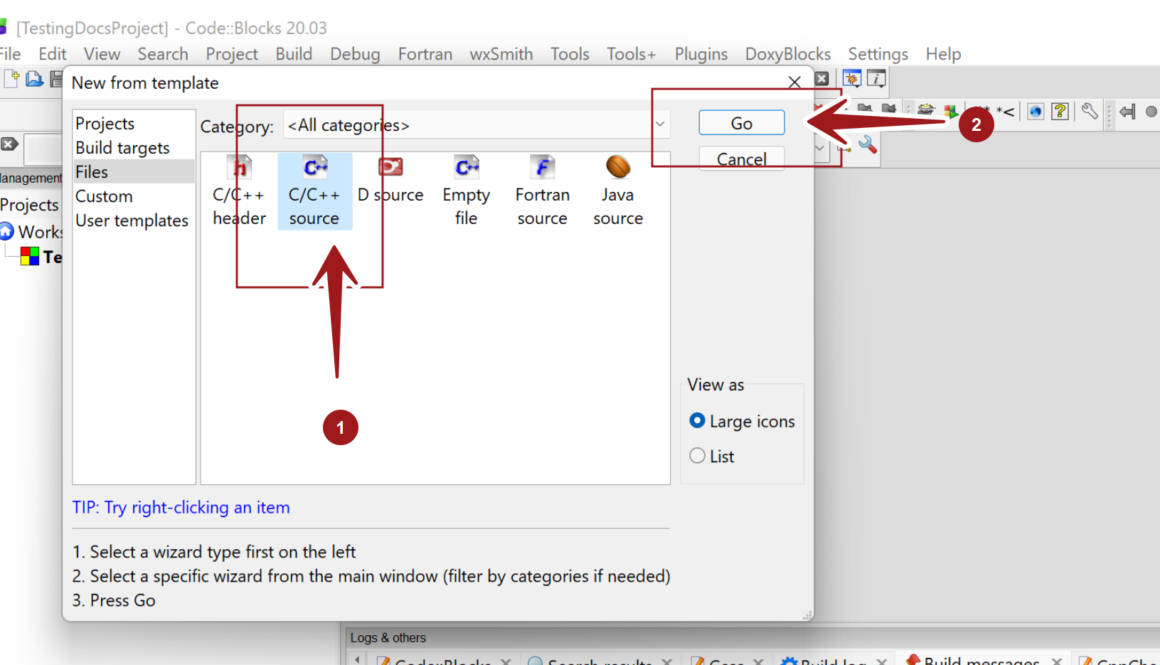
Task: Switch view to List radio button
Action: 698,456
